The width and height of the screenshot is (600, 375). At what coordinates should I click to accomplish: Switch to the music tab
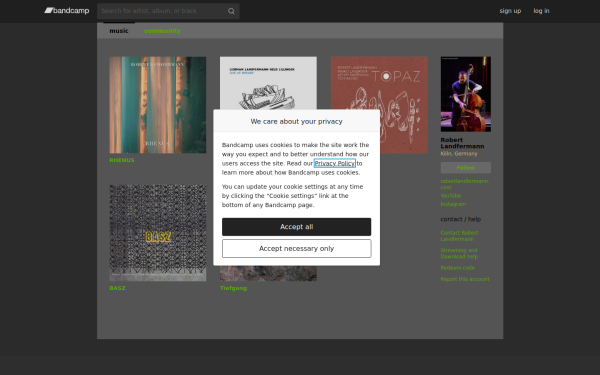pos(119,31)
